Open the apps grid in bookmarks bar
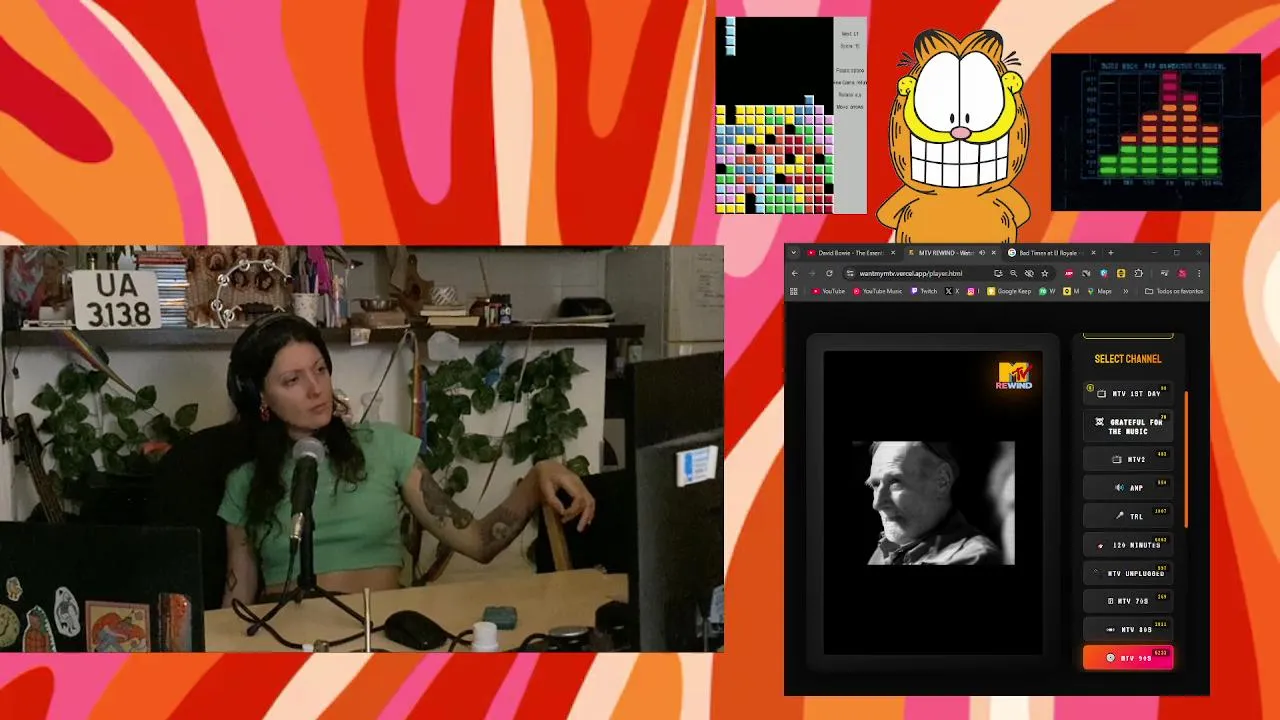Viewport: 1280px width, 720px height. 794,291
